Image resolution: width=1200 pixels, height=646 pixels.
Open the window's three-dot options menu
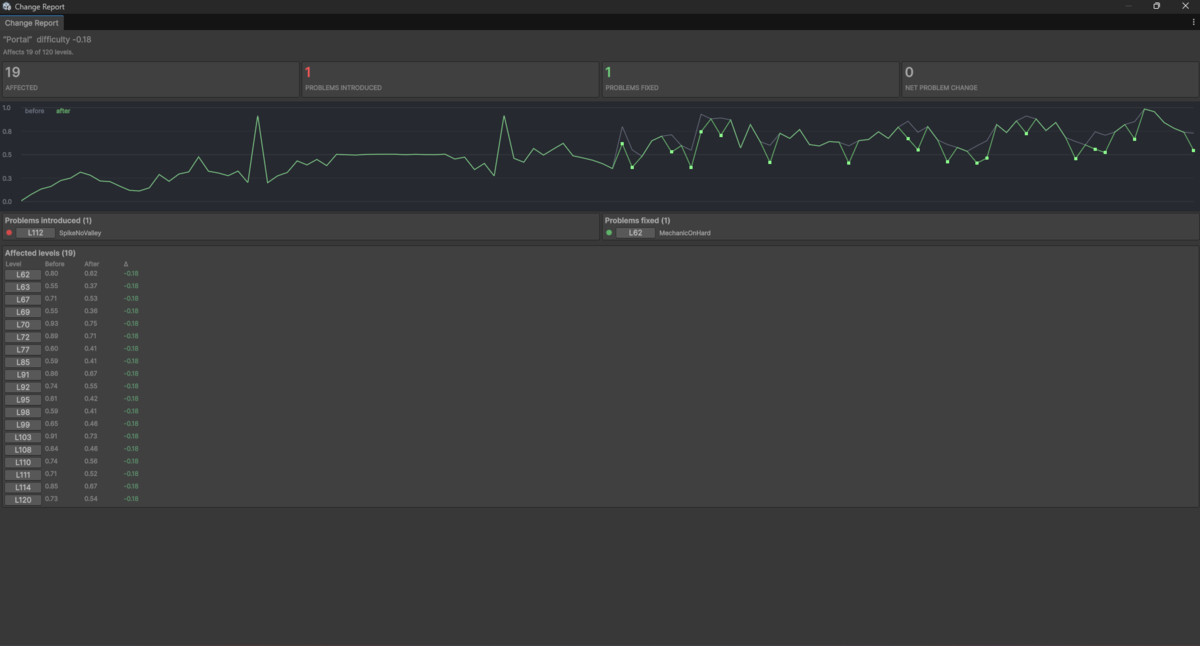(x=1193, y=21)
